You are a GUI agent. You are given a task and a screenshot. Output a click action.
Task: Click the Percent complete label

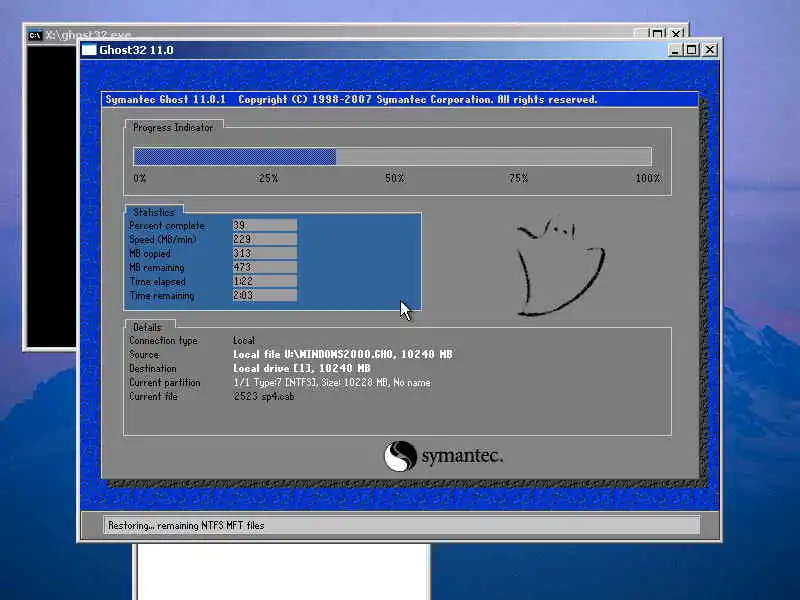click(166, 226)
